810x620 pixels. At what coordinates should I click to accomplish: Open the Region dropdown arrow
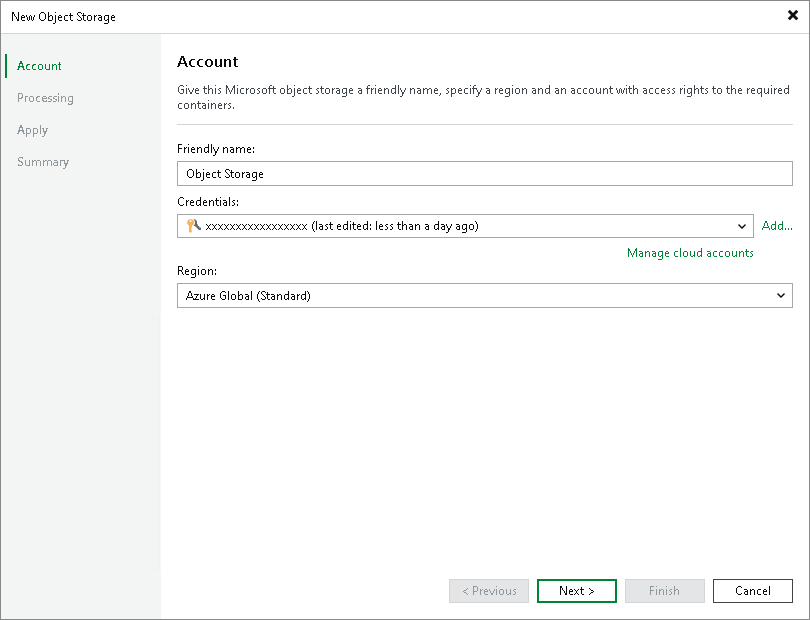(x=781, y=296)
